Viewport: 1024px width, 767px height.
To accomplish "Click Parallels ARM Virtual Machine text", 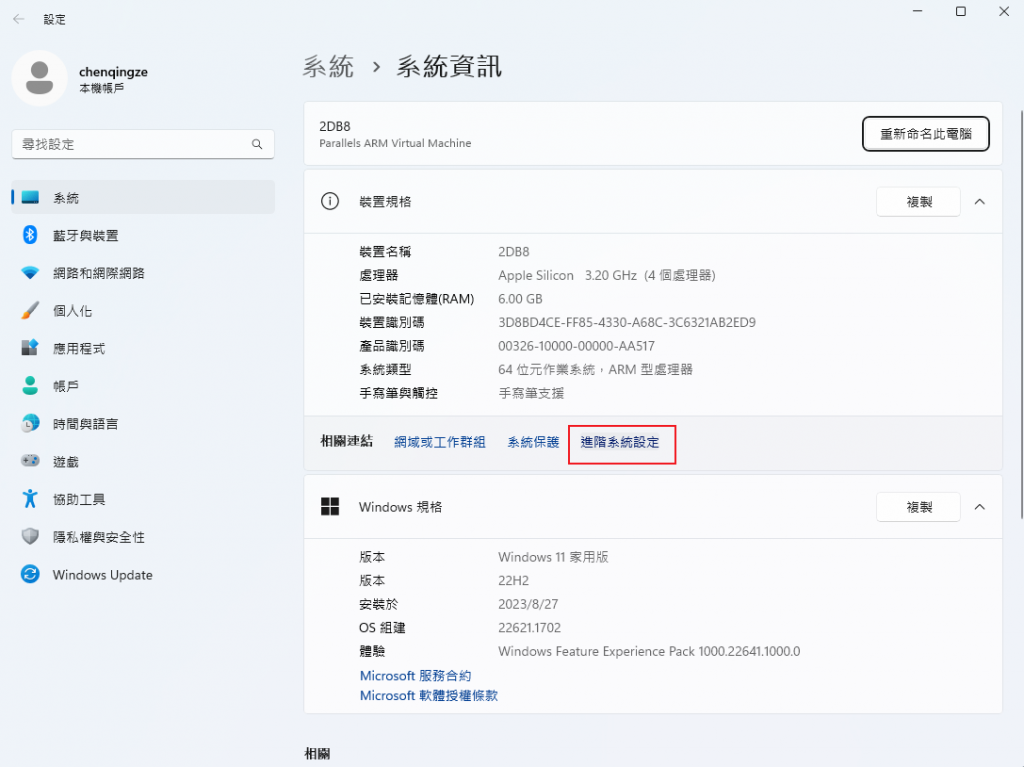I will coord(395,143).
